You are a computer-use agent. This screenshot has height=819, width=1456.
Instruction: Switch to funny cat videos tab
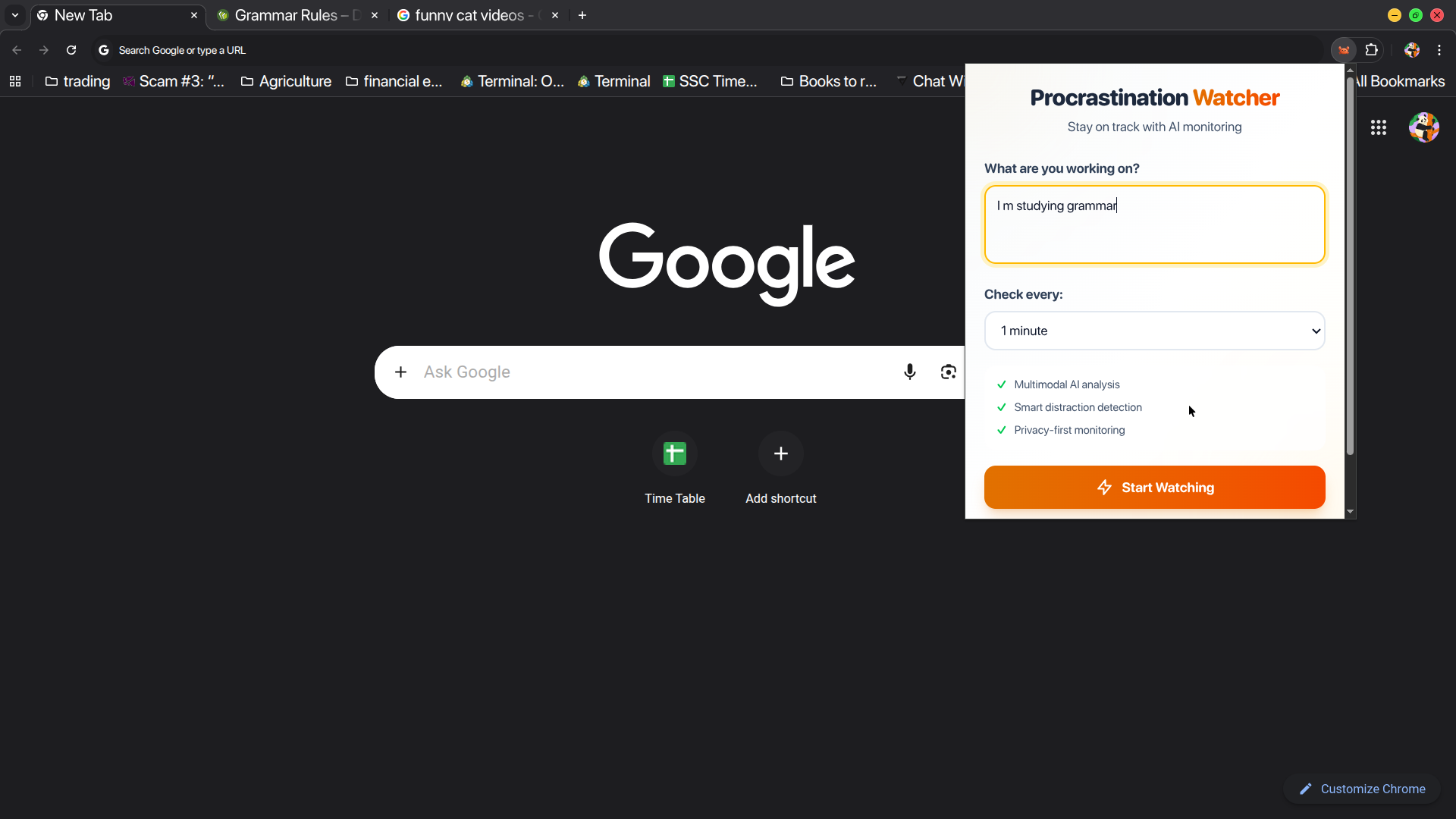click(469, 15)
